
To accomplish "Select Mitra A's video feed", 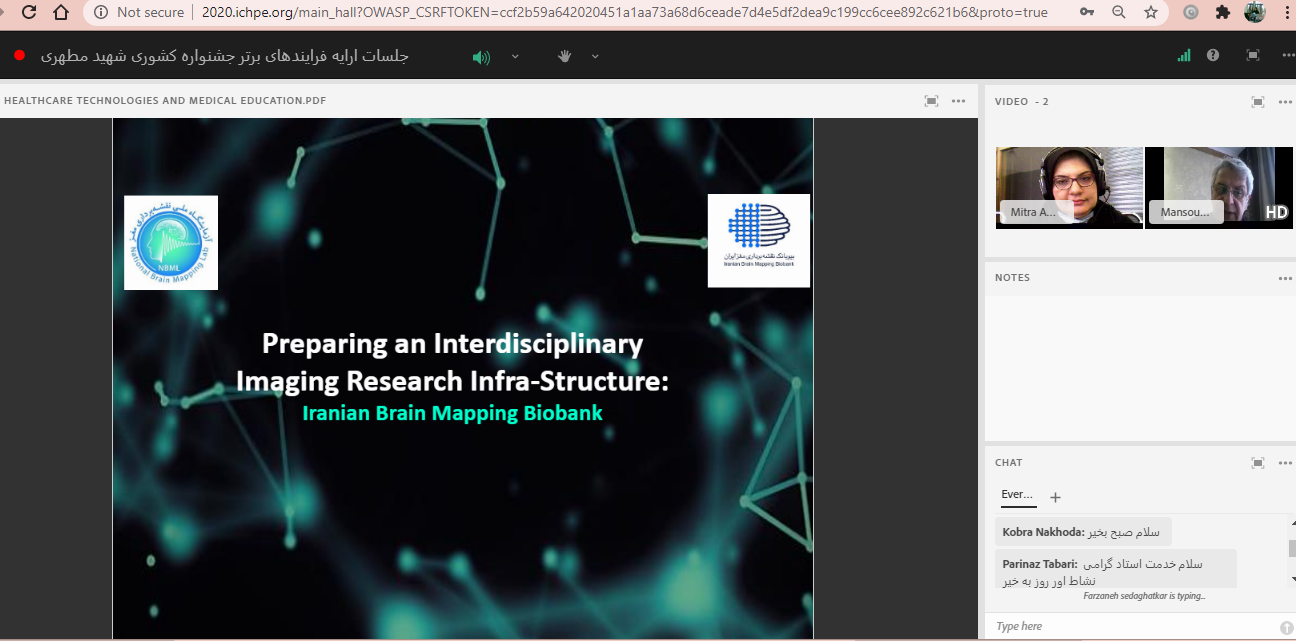I will coord(1070,188).
